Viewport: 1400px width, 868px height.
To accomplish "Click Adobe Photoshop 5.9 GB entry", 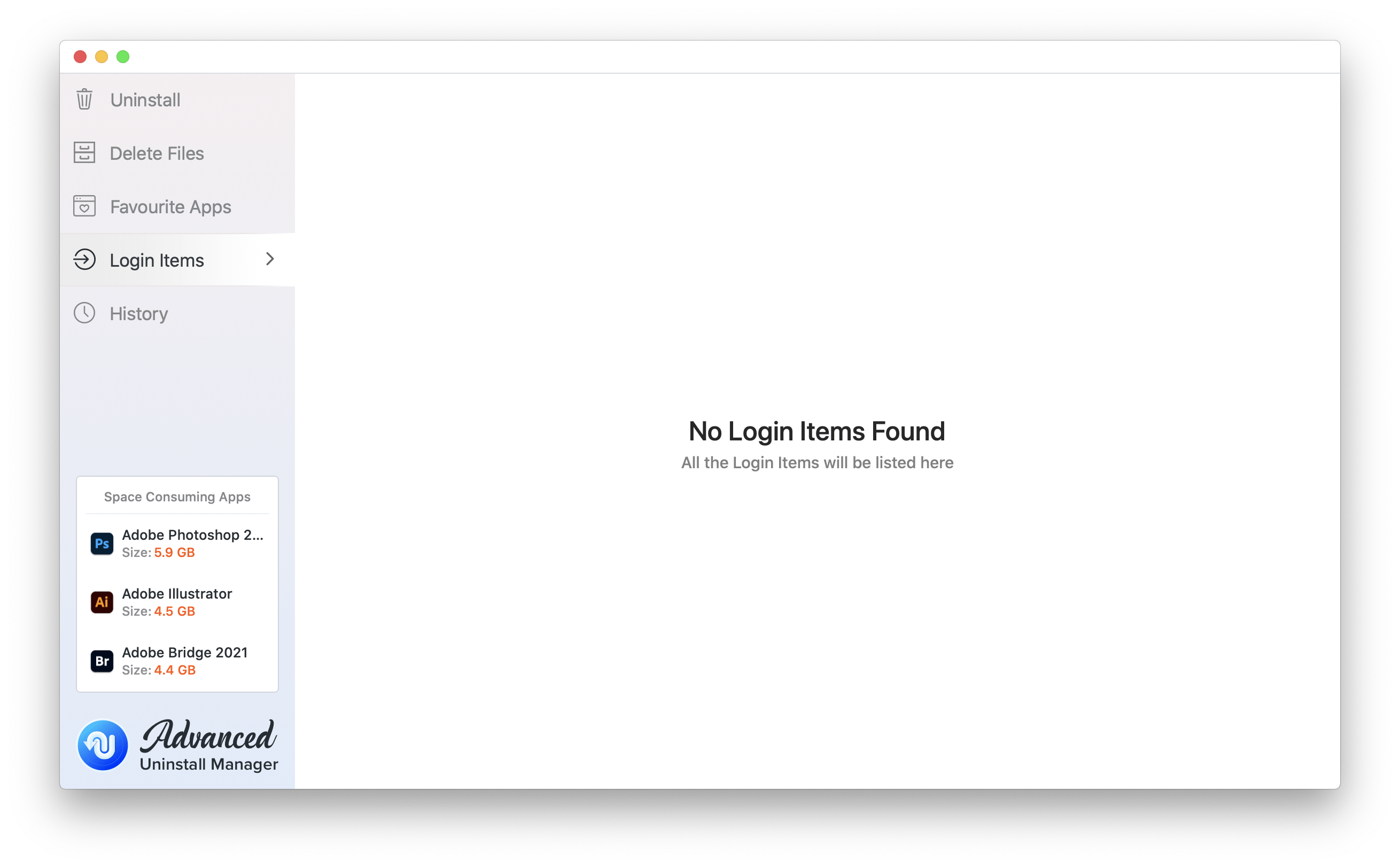I will click(178, 543).
